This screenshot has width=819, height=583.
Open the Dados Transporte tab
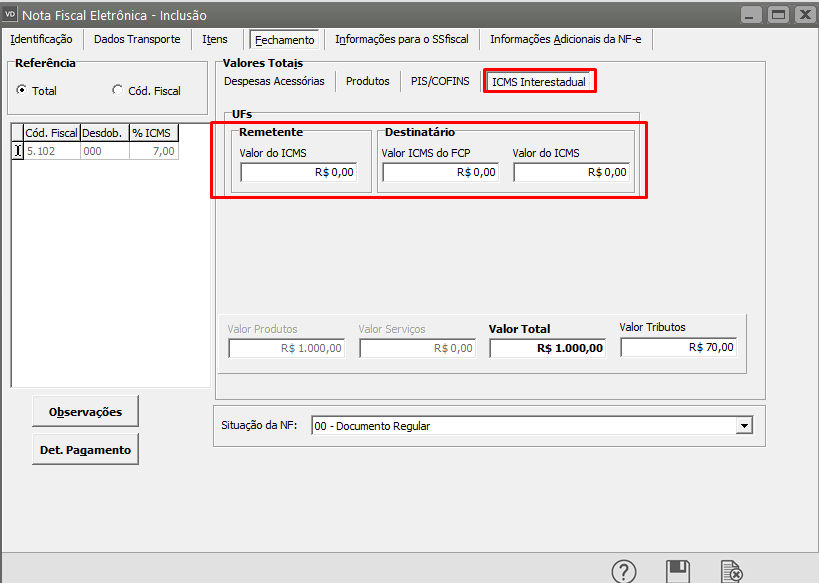[137, 39]
